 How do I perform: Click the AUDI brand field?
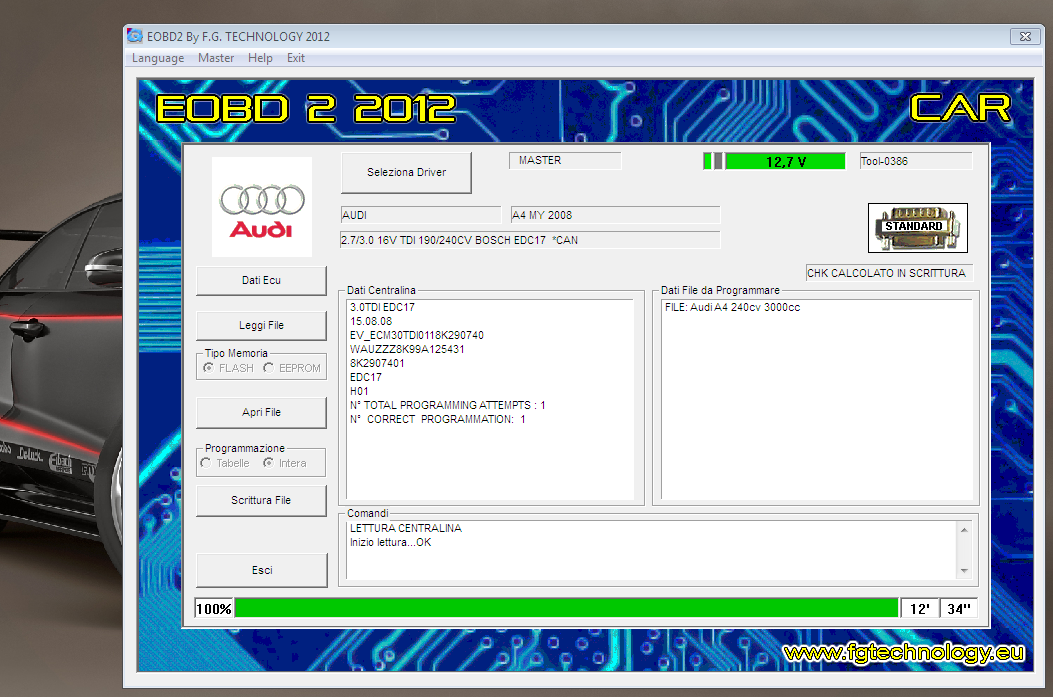point(421,215)
